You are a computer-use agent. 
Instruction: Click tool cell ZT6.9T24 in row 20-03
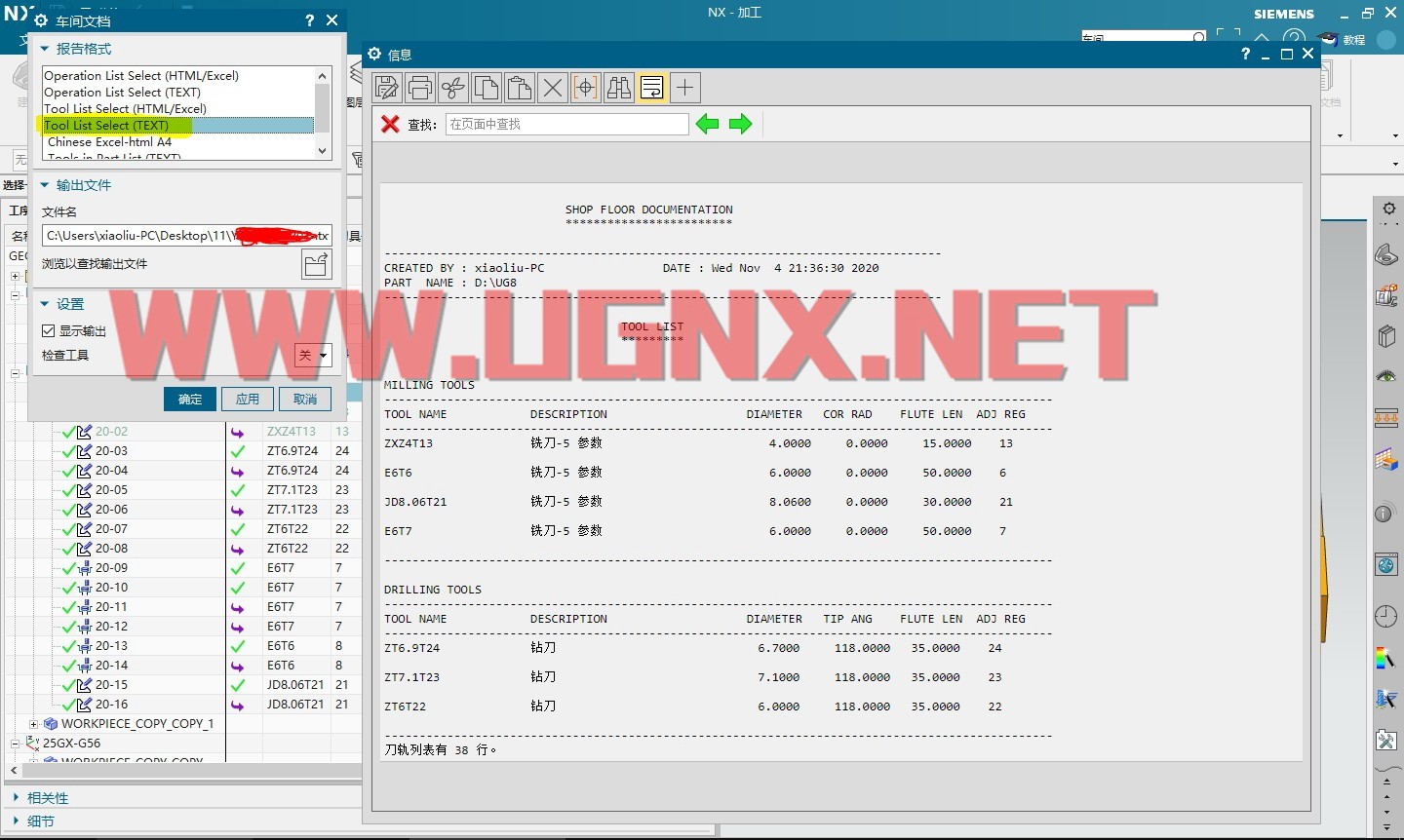coord(292,451)
